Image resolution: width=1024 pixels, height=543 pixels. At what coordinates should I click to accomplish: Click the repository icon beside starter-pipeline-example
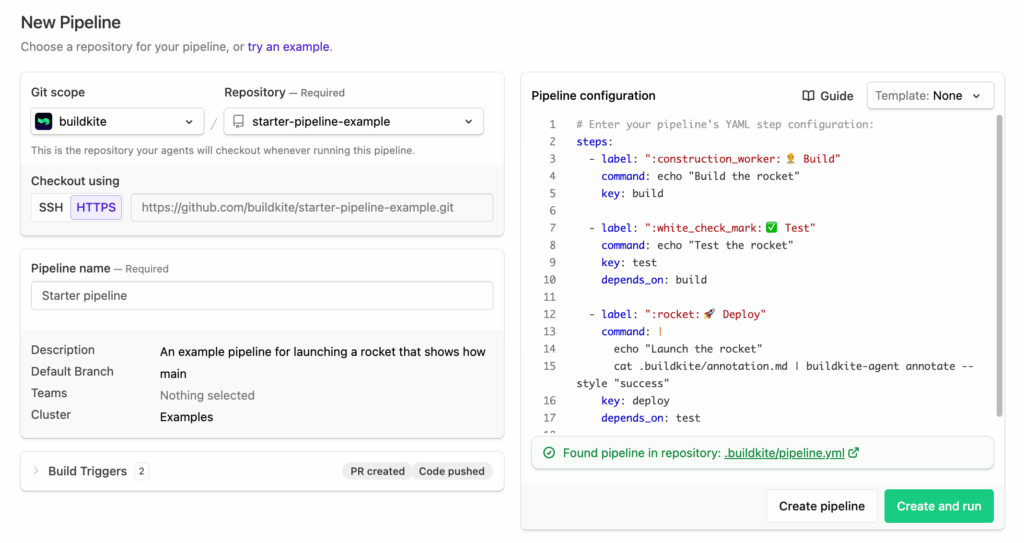pos(238,122)
